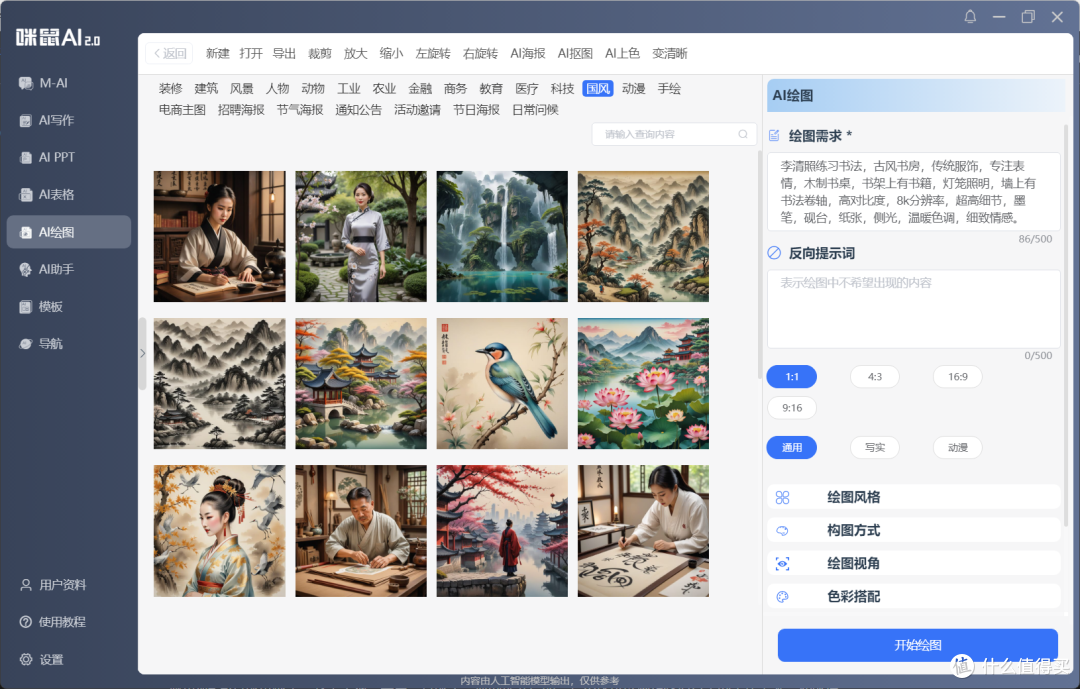Open the 模板 sidebar icon

[x=25, y=307]
